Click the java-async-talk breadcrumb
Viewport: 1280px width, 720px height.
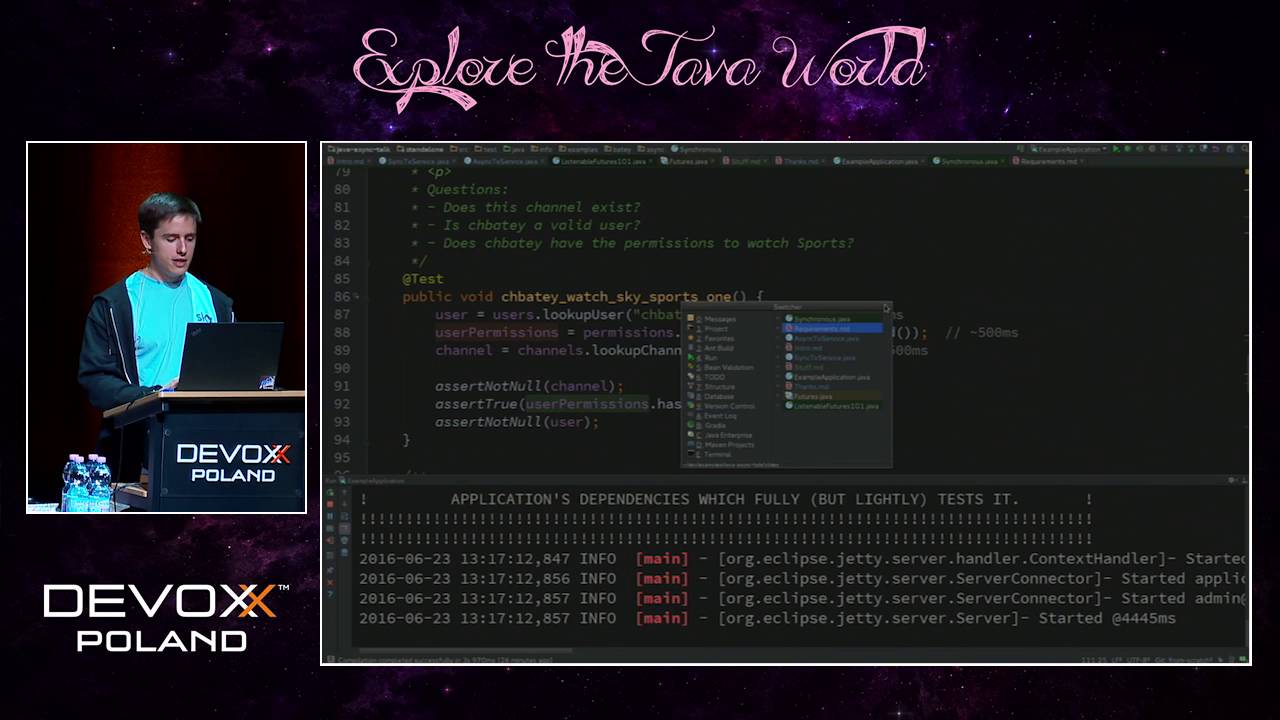(x=358, y=149)
